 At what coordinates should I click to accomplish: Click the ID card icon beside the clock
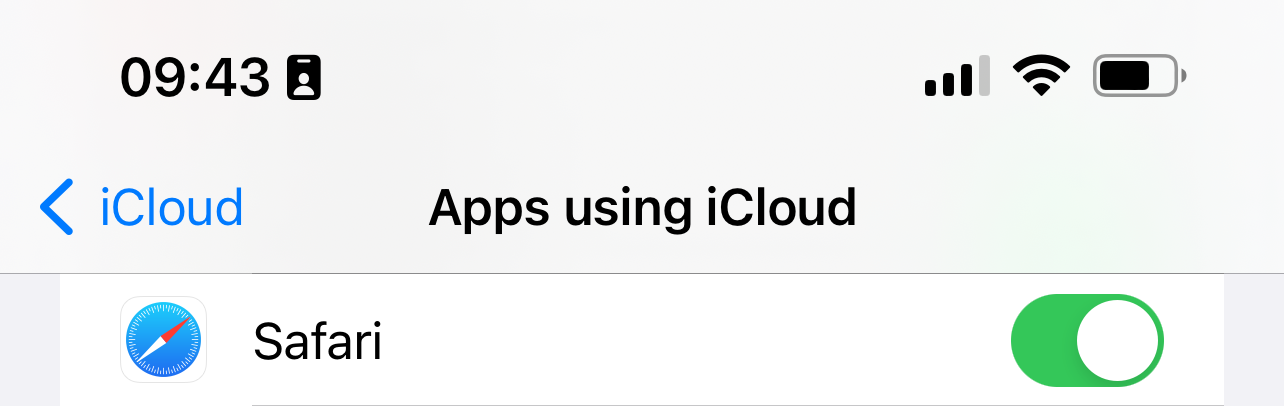point(303,77)
